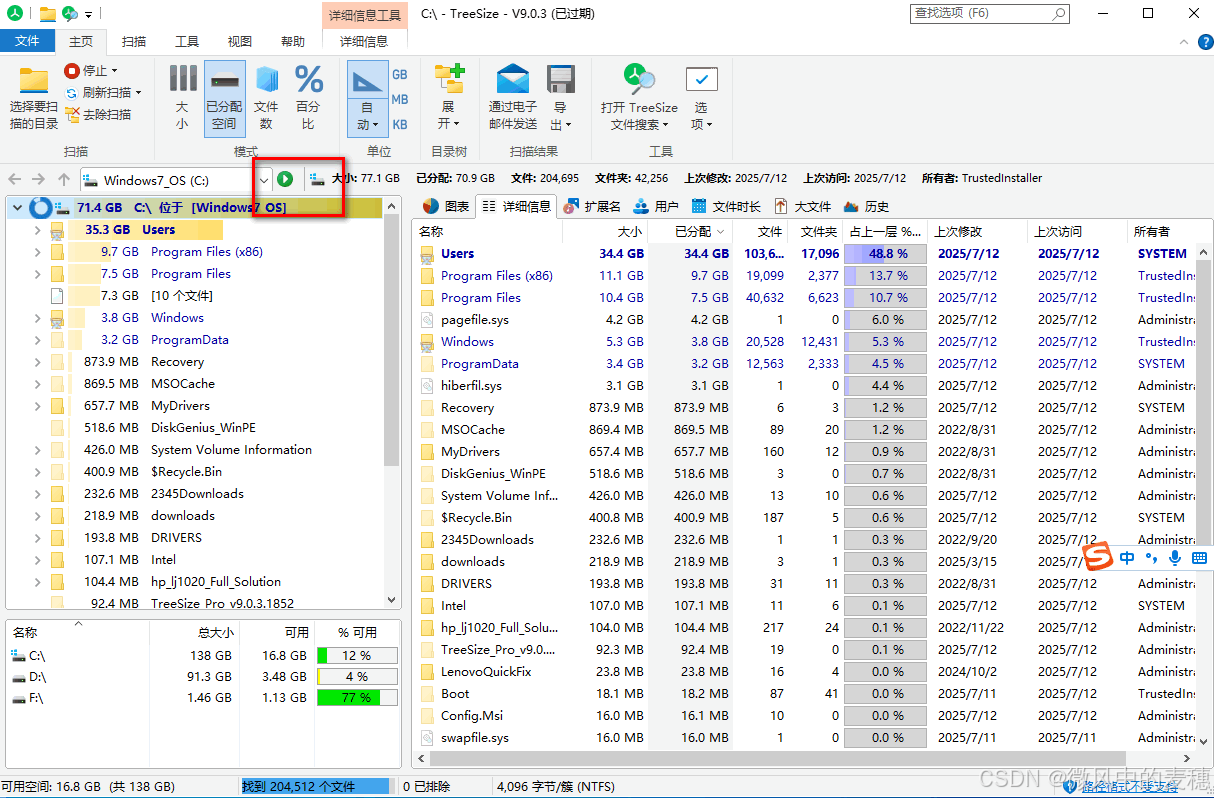Open the Windows7_OS (C:) drive dropdown

(x=264, y=180)
